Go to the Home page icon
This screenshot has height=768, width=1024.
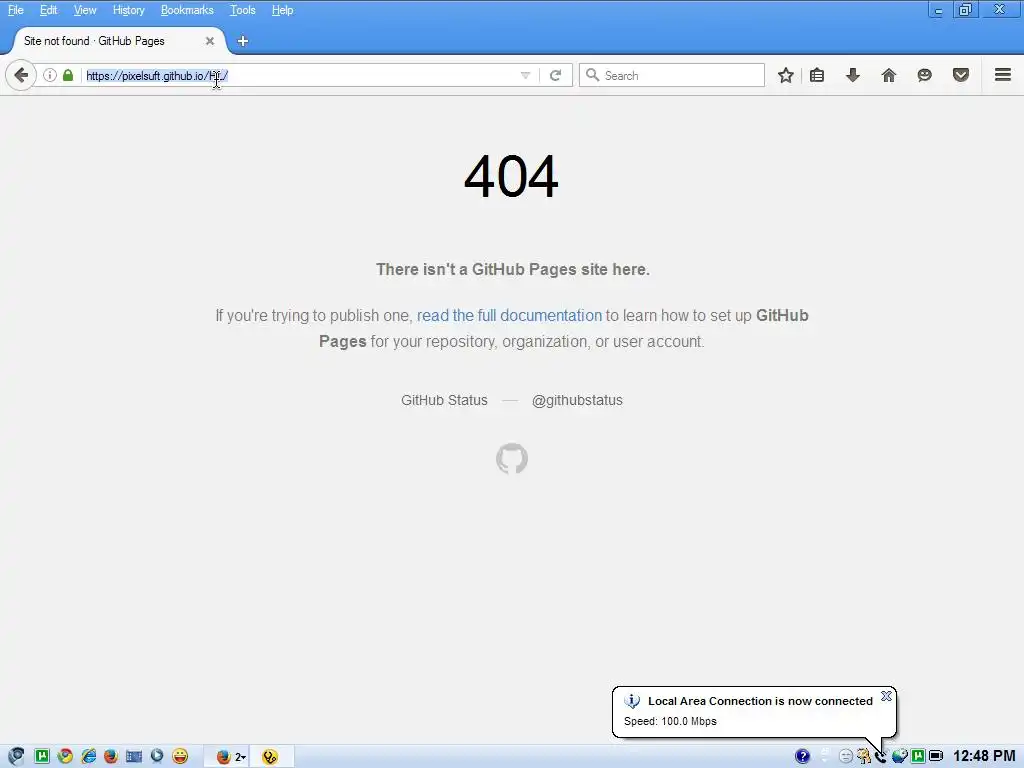tap(888, 75)
